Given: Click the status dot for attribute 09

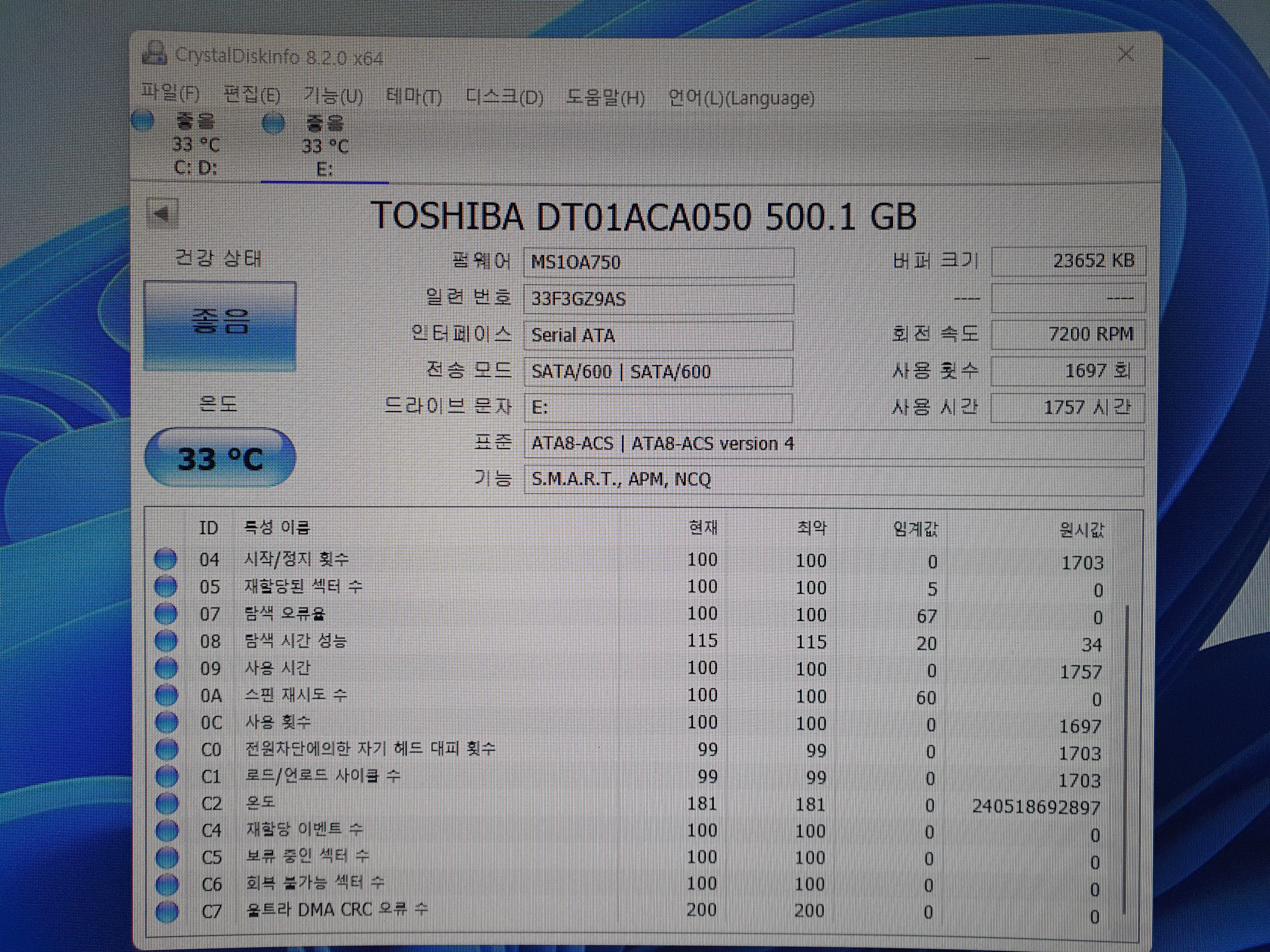Looking at the screenshot, I should point(167,668).
